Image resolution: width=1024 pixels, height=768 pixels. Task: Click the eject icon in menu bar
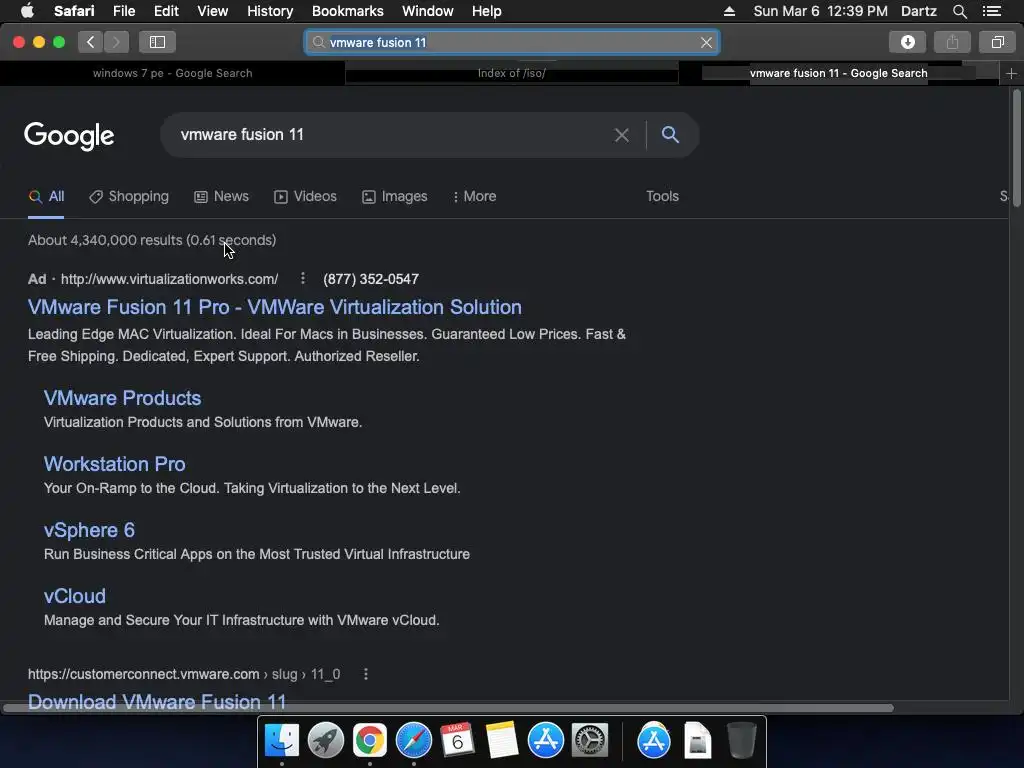coord(729,11)
